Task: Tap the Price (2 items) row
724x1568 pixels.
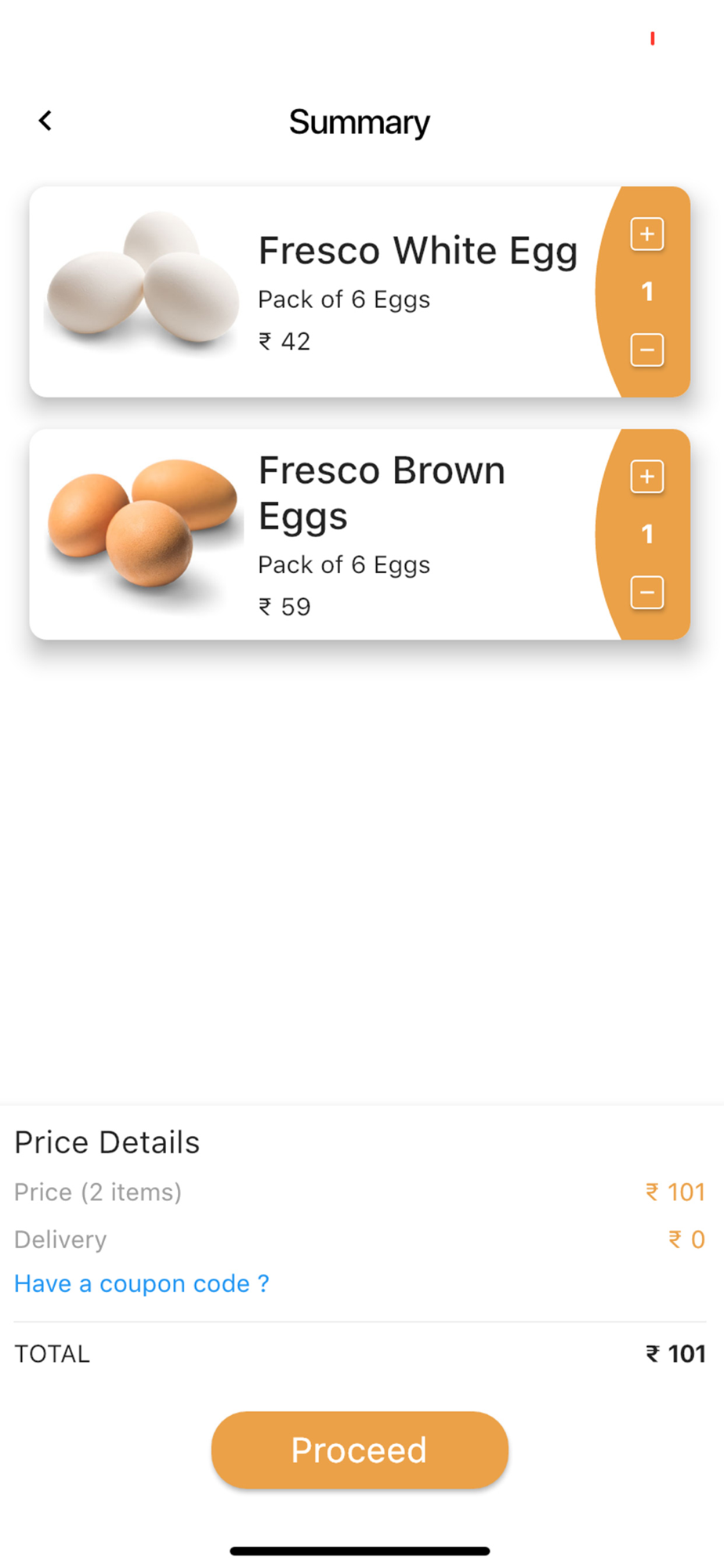Action: [360, 1192]
